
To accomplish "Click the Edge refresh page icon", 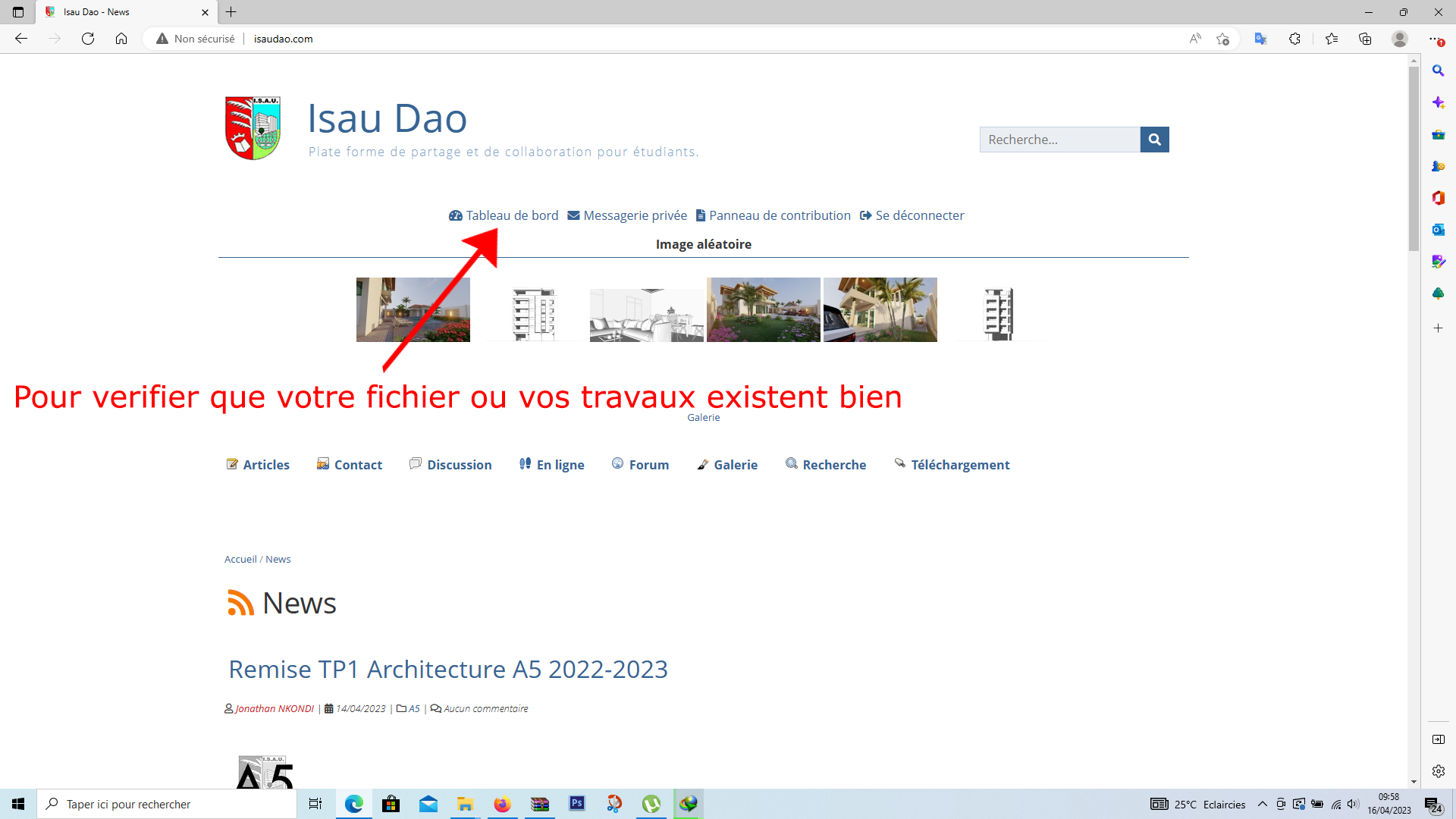I will pos(88,39).
